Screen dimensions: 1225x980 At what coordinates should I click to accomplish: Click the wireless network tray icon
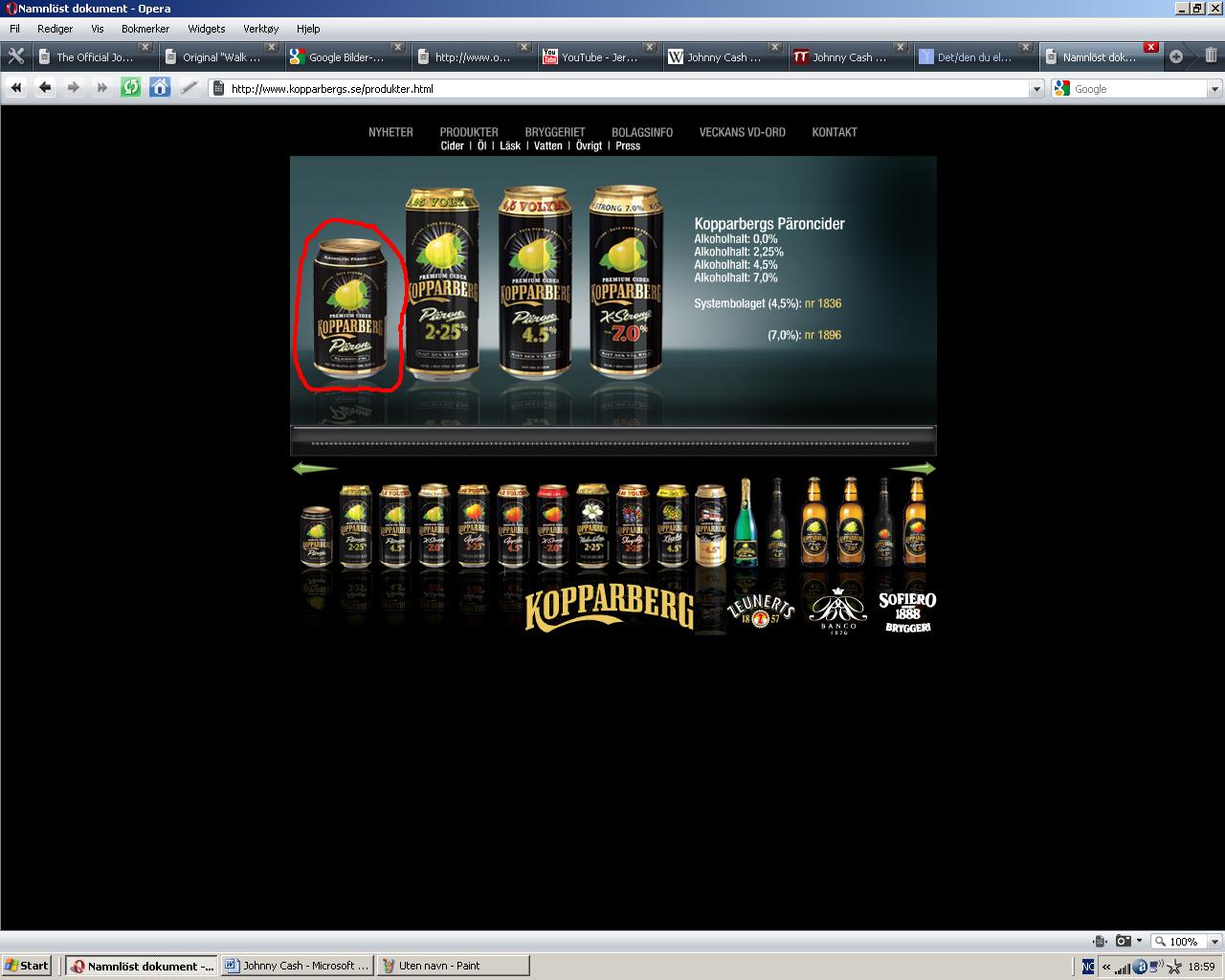[x=1155, y=967]
